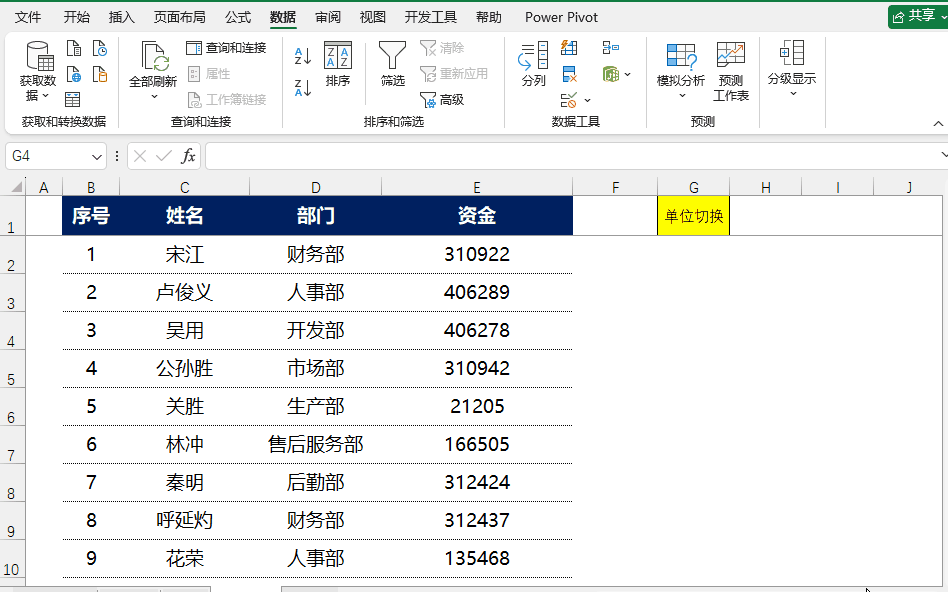Click the formula bar confirm checkmark
The width and height of the screenshot is (948, 592).
pos(164,157)
